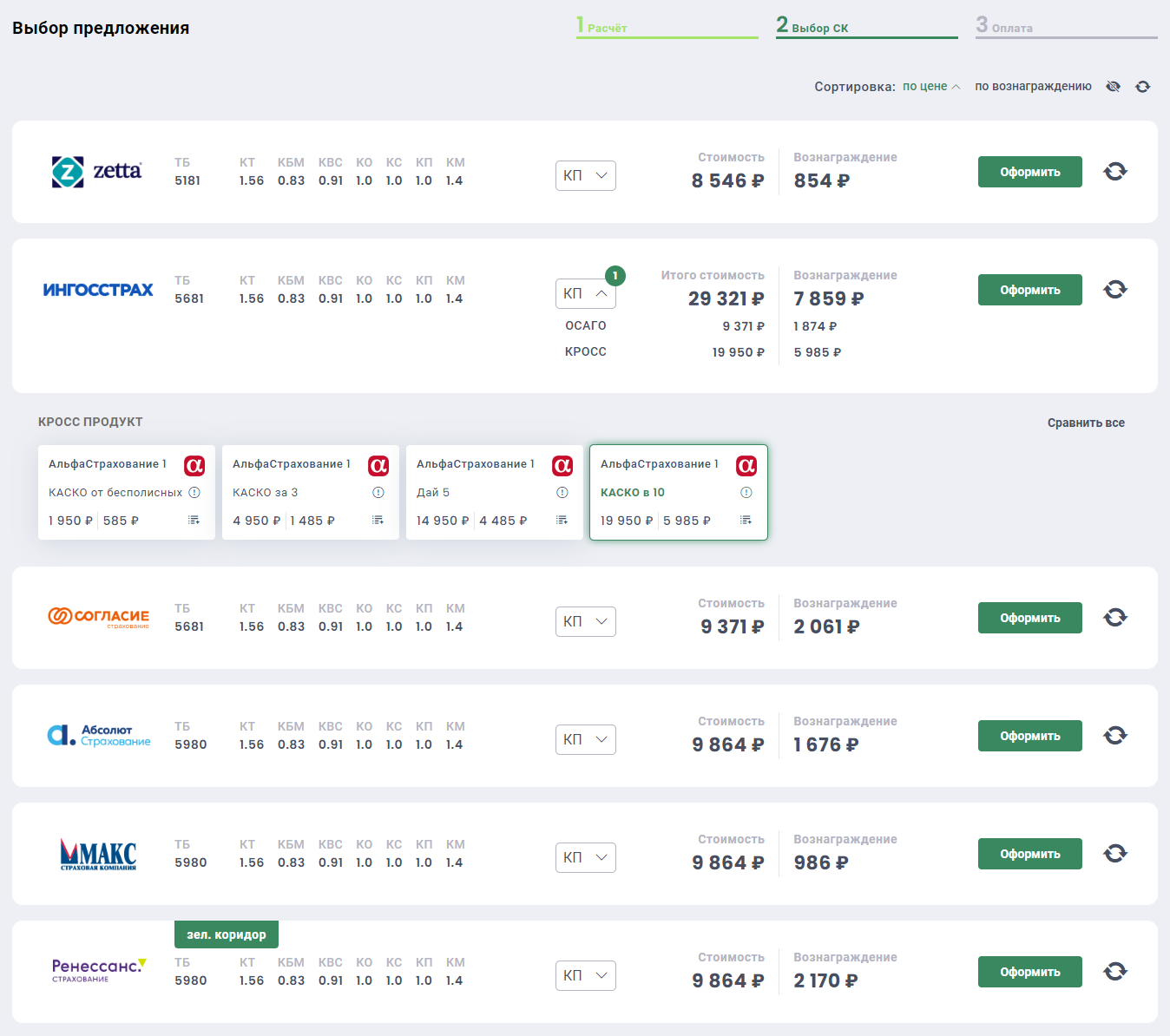Image resolution: width=1170 pixels, height=1036 pixels.
Task: Refresh the МАКС offer with its reload icon
Action: coord(1115,854)
